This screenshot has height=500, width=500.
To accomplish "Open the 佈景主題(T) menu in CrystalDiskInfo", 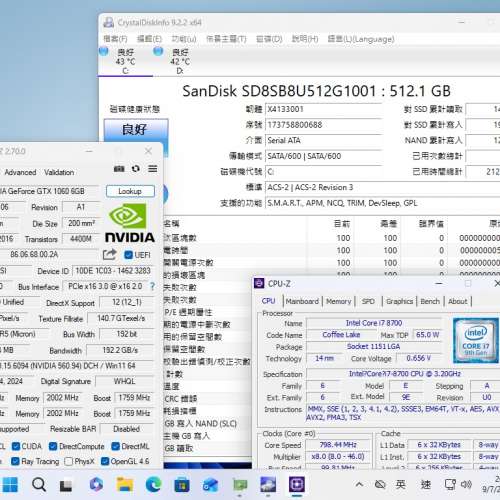I will coord(226,39).
